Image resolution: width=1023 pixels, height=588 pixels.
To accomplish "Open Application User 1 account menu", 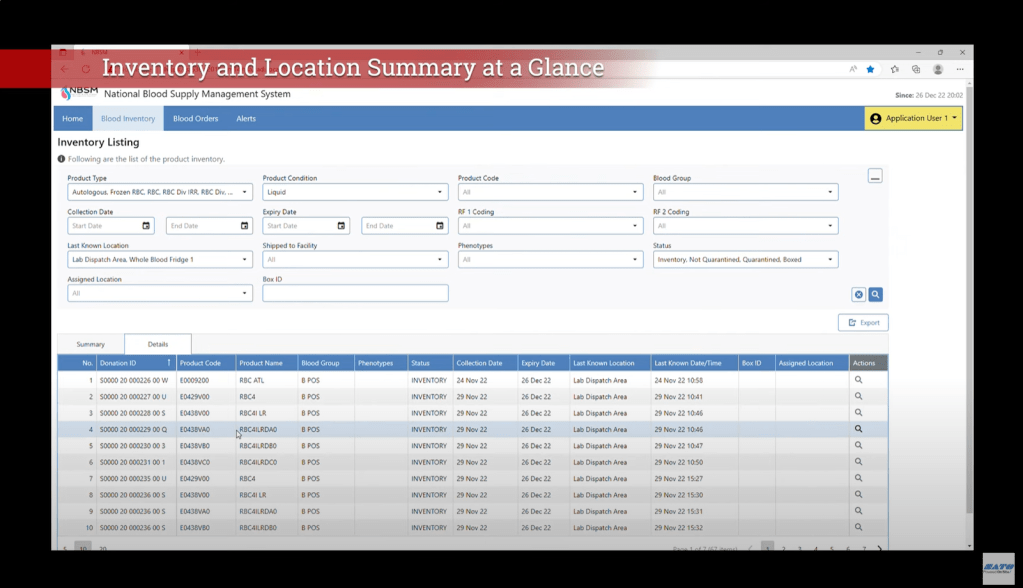I will pyautogui.click(x=913, y=118).
